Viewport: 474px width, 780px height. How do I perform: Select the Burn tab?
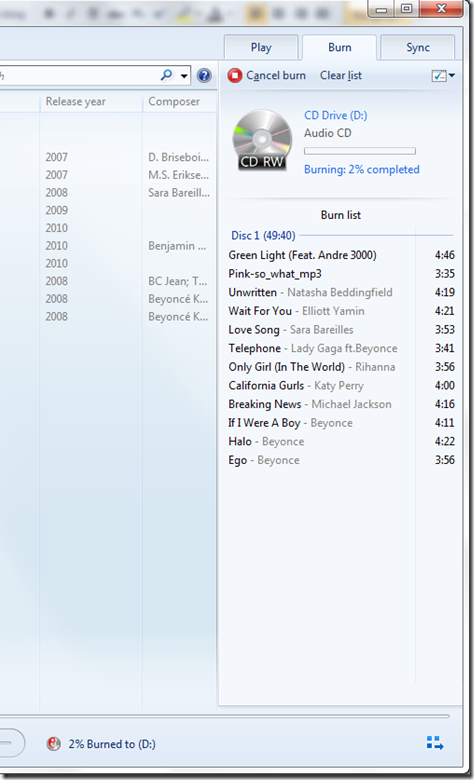(340, 47)
